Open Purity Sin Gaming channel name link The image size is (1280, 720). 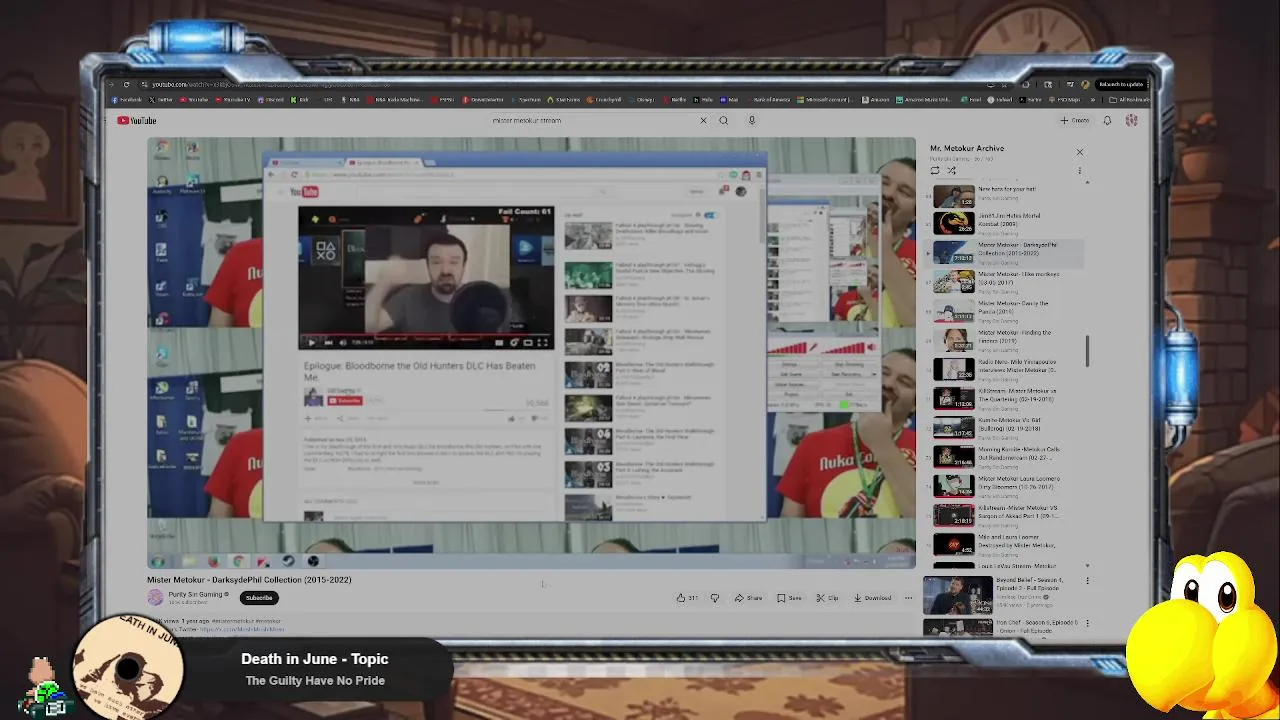coord(196,594)
